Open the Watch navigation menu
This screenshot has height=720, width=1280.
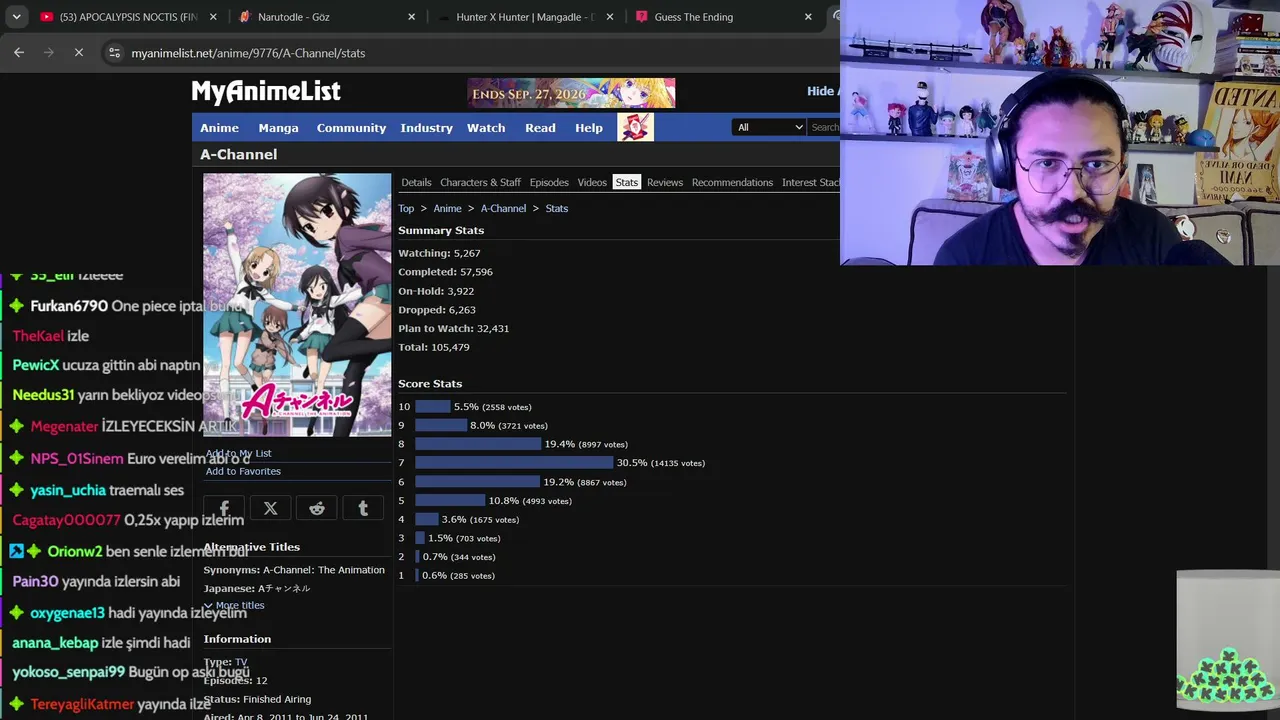point(486,128)
